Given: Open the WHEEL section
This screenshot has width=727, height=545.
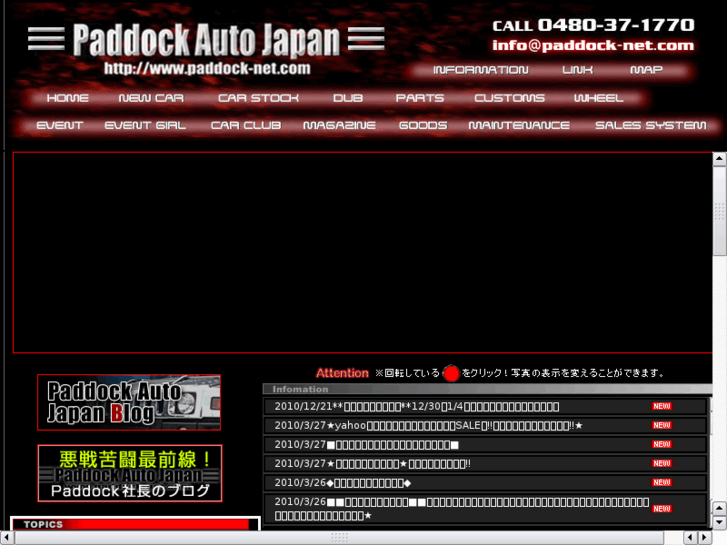Looking at the screenshot, I should pos(599,98).
